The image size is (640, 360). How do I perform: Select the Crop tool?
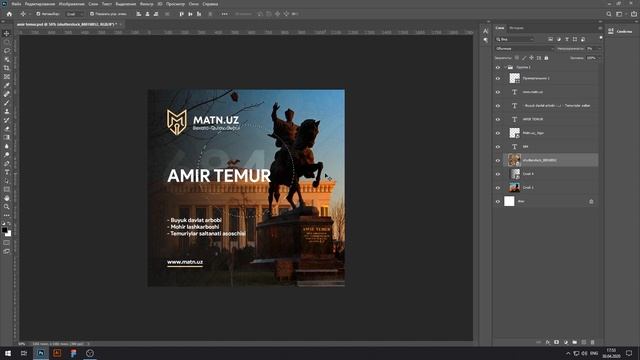[x=7, y=68]
